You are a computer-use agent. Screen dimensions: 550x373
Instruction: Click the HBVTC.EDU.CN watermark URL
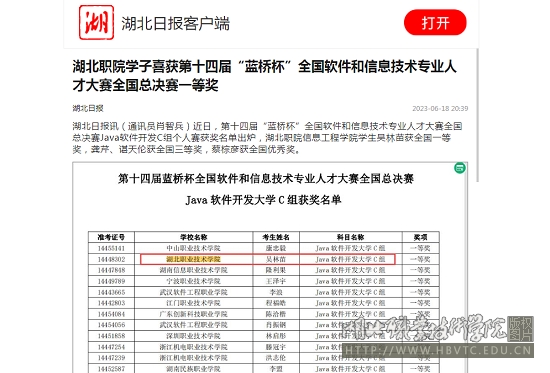point(438,350)
